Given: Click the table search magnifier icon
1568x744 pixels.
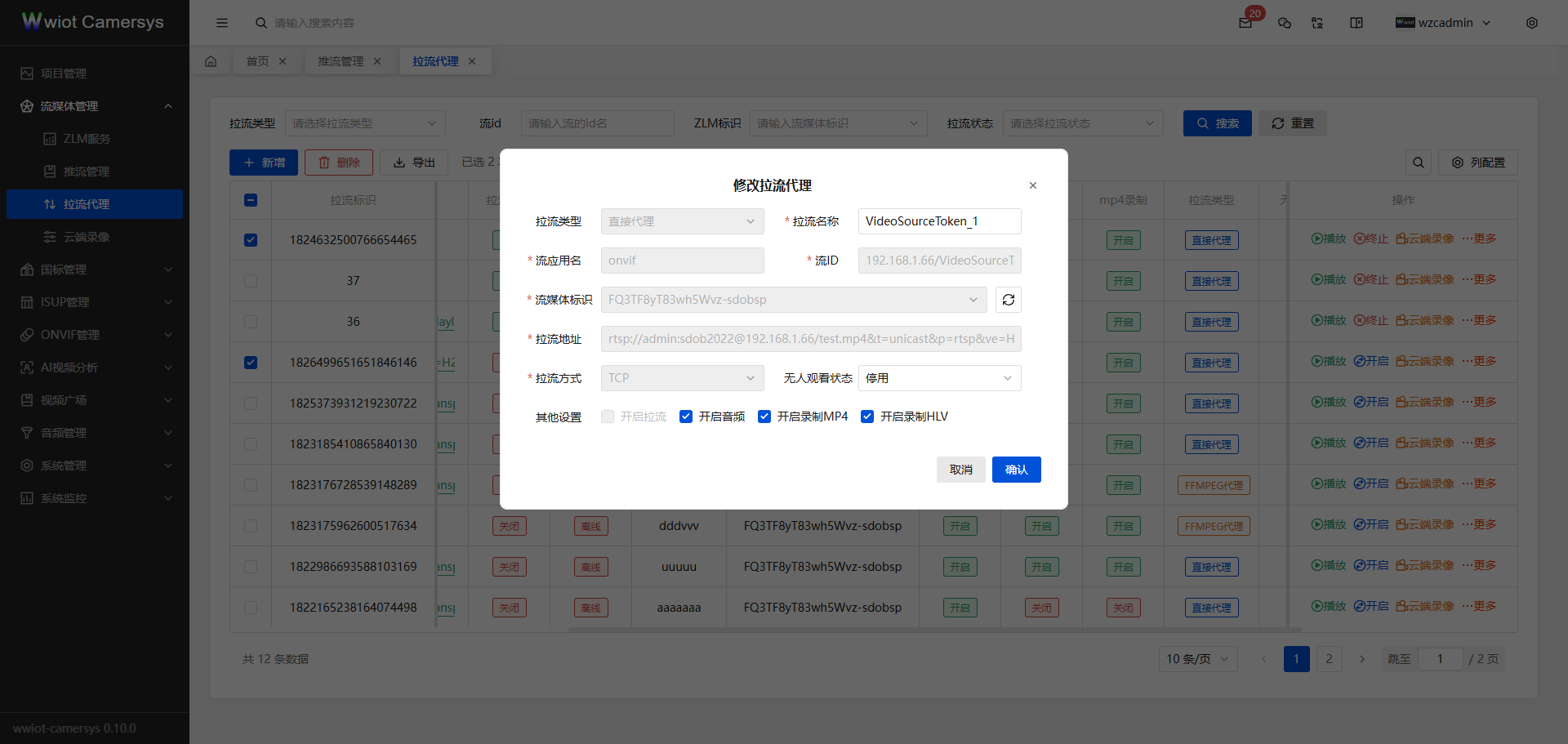Looking at the screenshot, I should 1419,163.
